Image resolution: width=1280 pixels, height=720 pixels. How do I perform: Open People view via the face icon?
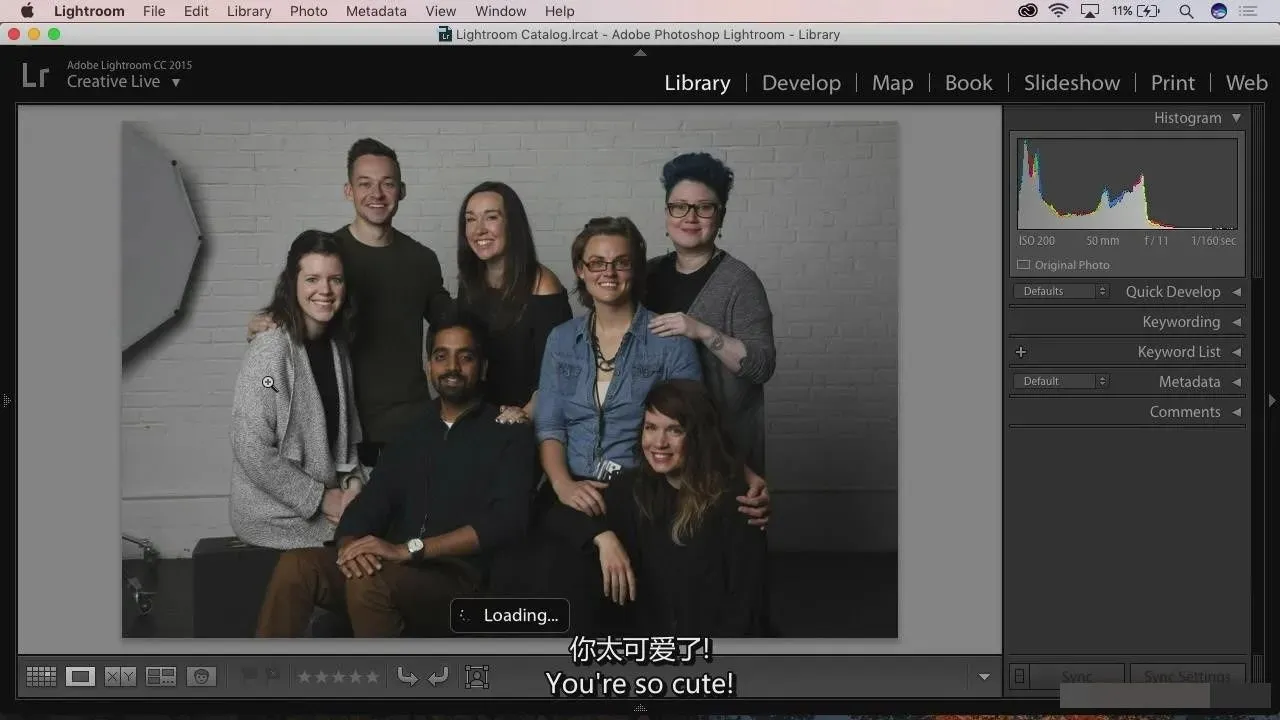(201, 677)
